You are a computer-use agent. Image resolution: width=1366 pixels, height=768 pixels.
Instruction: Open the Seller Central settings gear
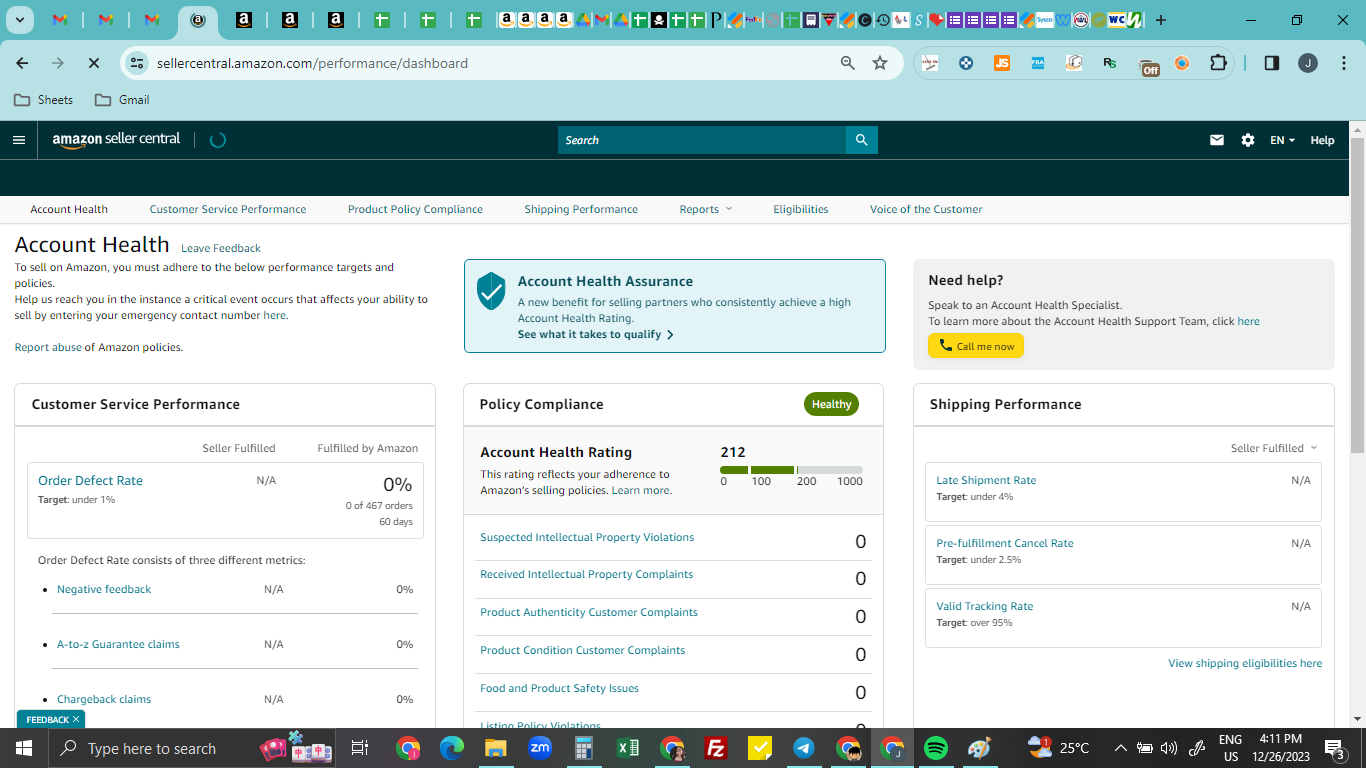pos(1248,140)
